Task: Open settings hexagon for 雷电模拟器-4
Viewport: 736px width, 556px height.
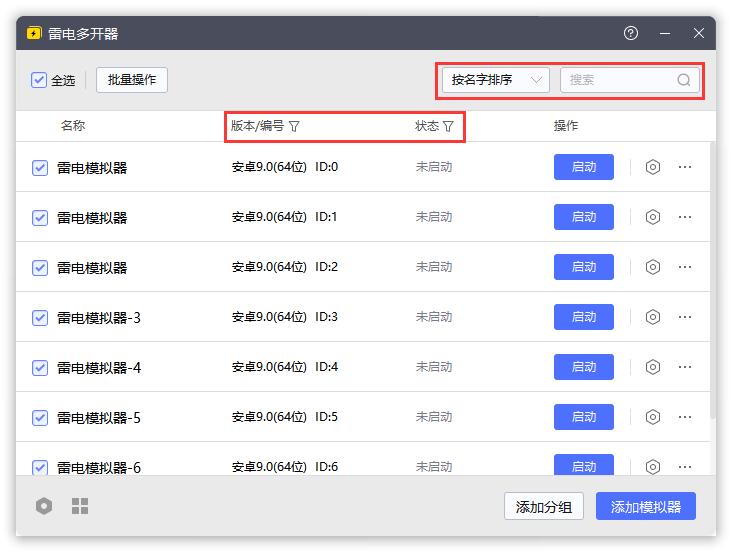Action: (x=652, y=367)
